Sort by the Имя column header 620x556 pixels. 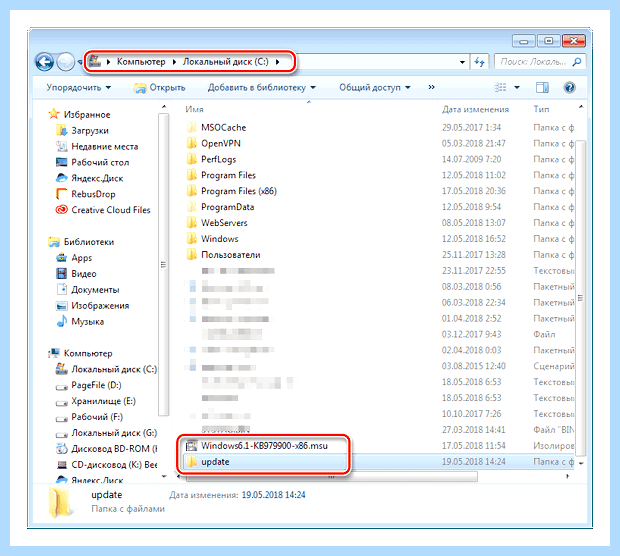click(194, 109)
